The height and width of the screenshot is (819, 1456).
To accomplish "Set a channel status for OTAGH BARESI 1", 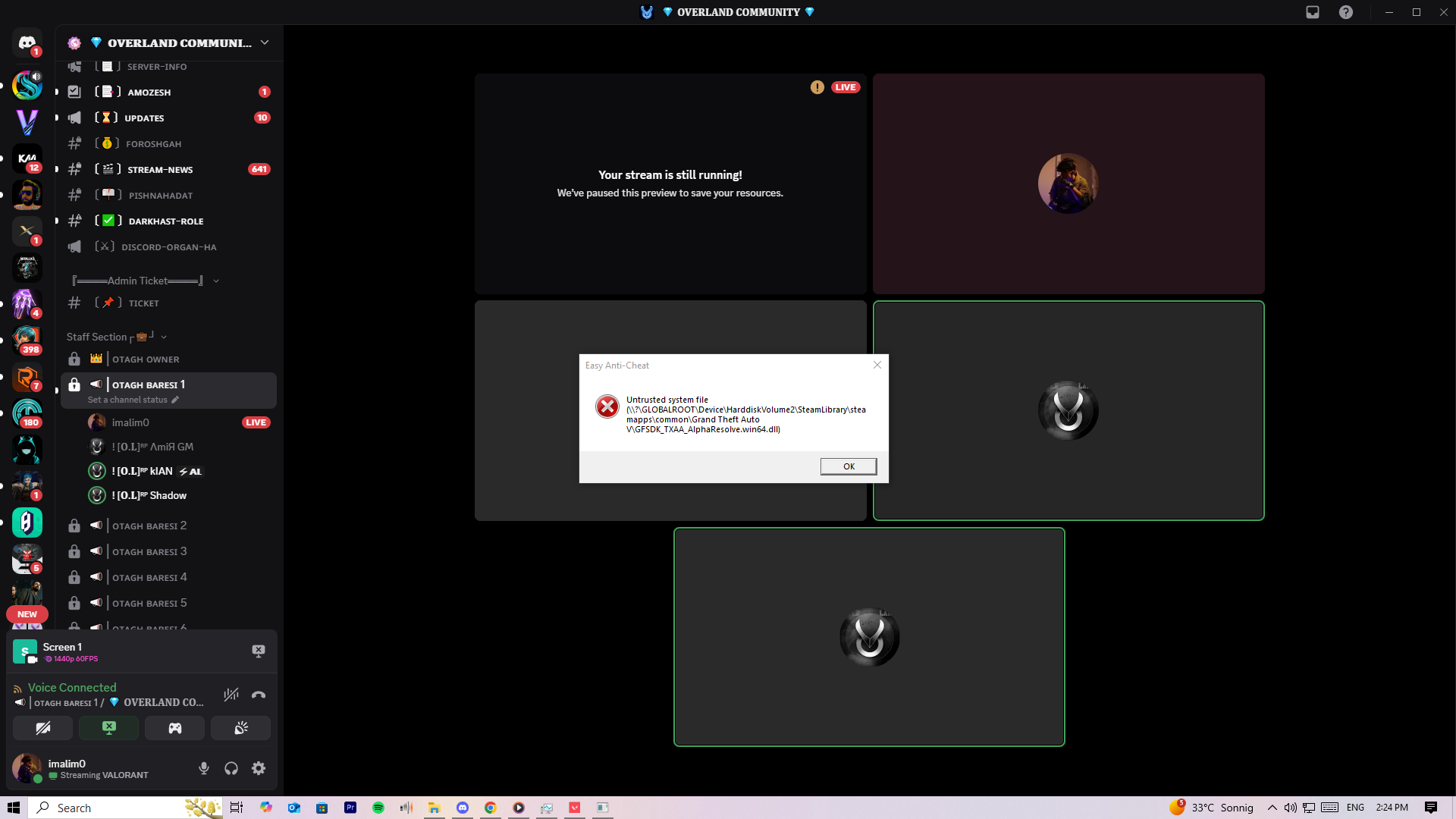I will (133, 400).
